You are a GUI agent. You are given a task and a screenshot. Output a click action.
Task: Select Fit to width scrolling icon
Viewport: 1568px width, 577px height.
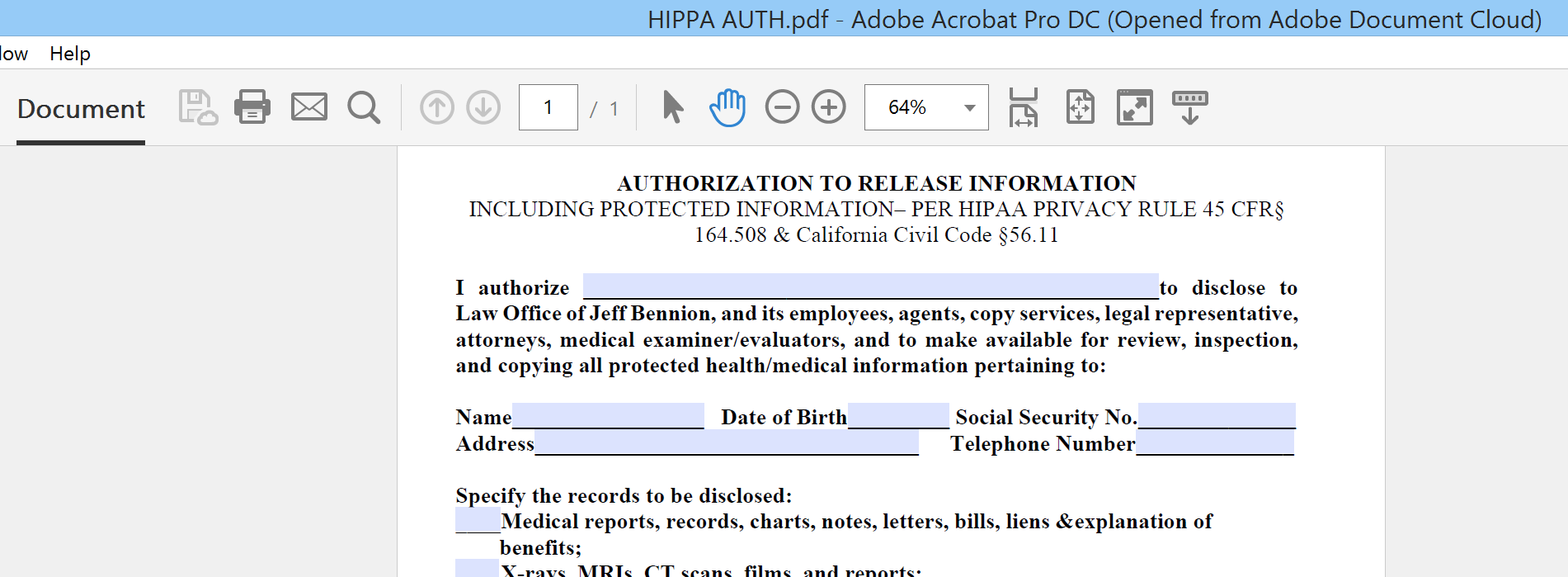[x=1024, y=107]
